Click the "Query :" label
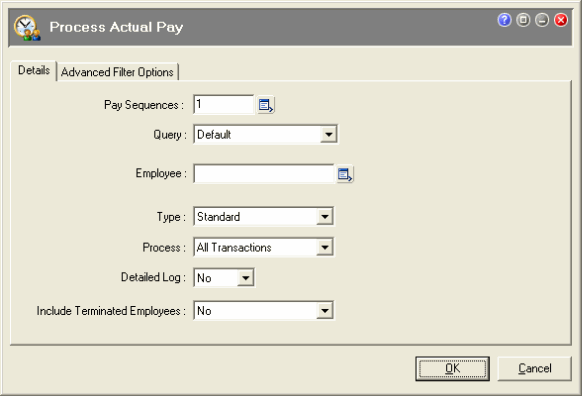The width and height of the screenshot is (582, 396). click(170, 135)
